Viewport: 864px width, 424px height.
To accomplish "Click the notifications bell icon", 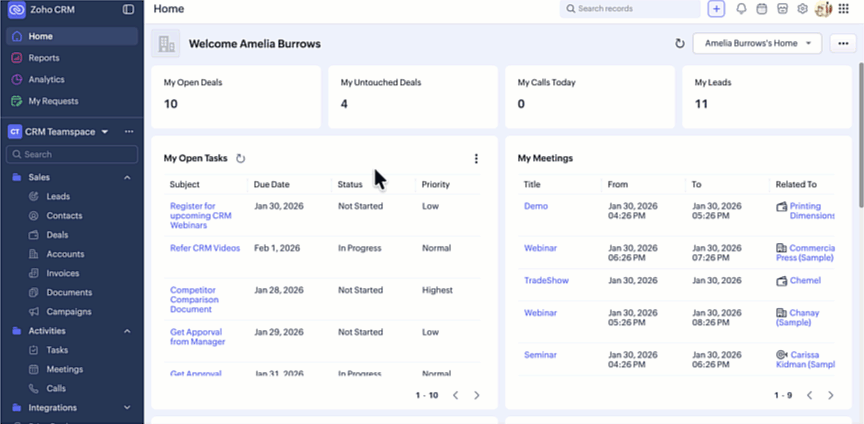I will pyautogui.click(x=741, y=9).
